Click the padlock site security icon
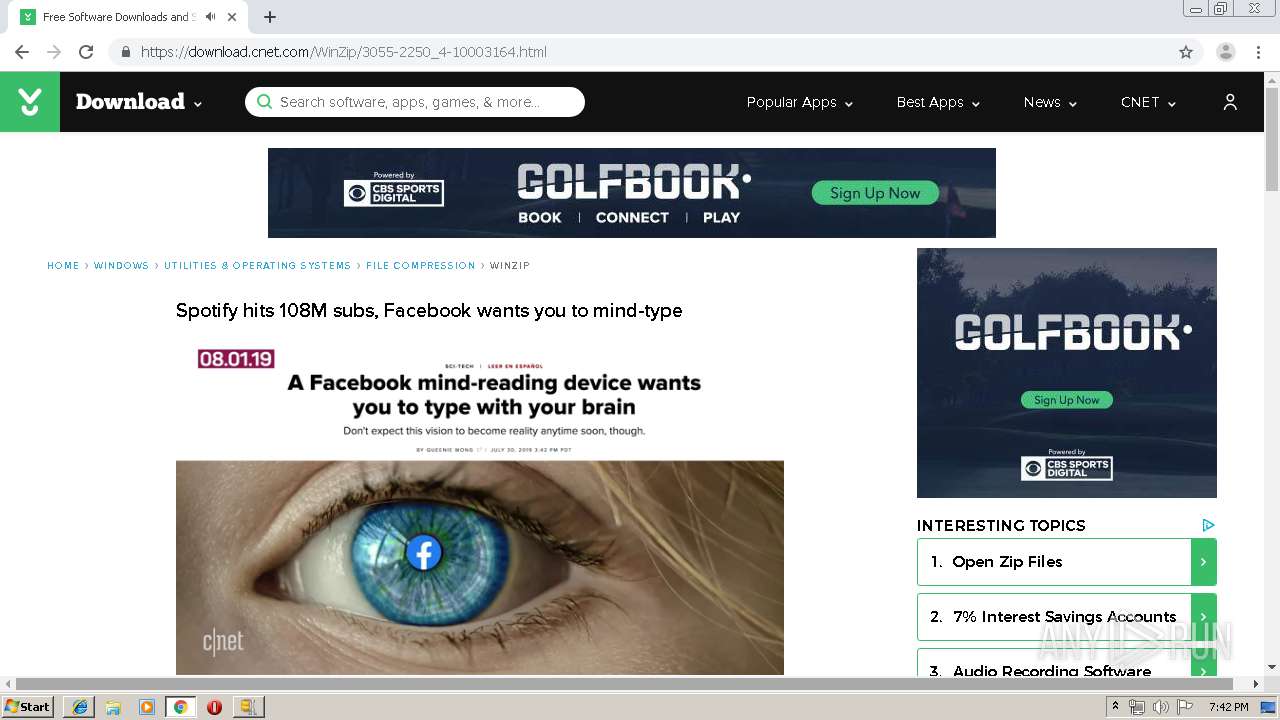This screenshot has height=720, width=1280. [x=125, y=52]
